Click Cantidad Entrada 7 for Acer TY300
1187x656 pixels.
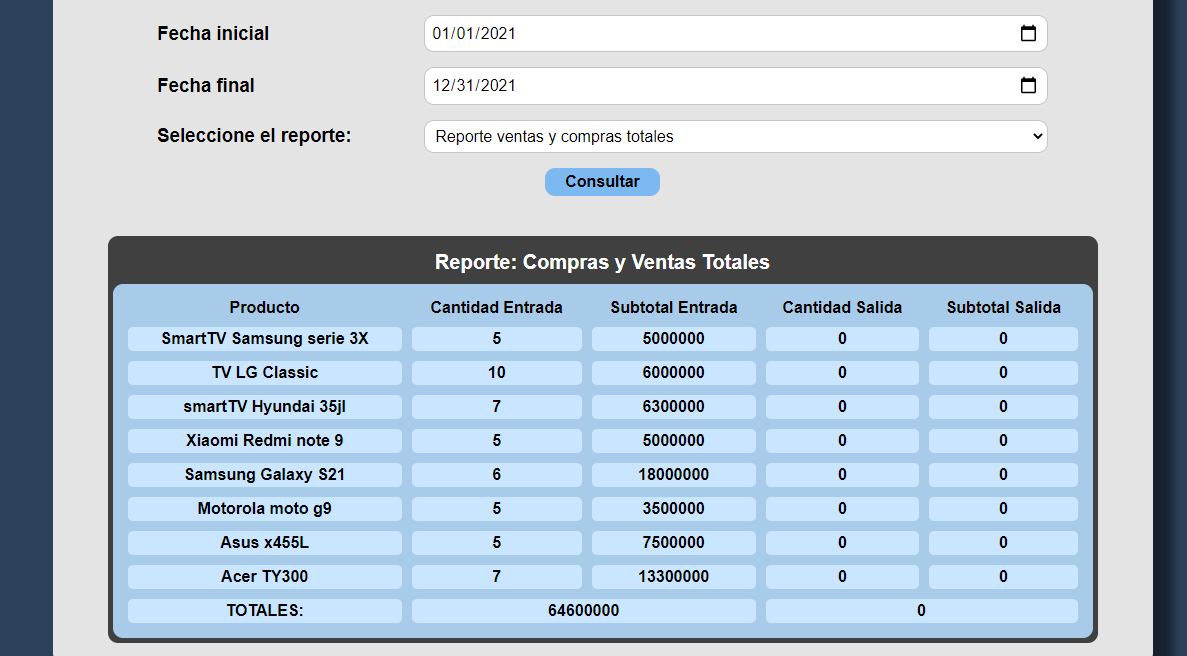pyautogui.click(x=497, y=577)
